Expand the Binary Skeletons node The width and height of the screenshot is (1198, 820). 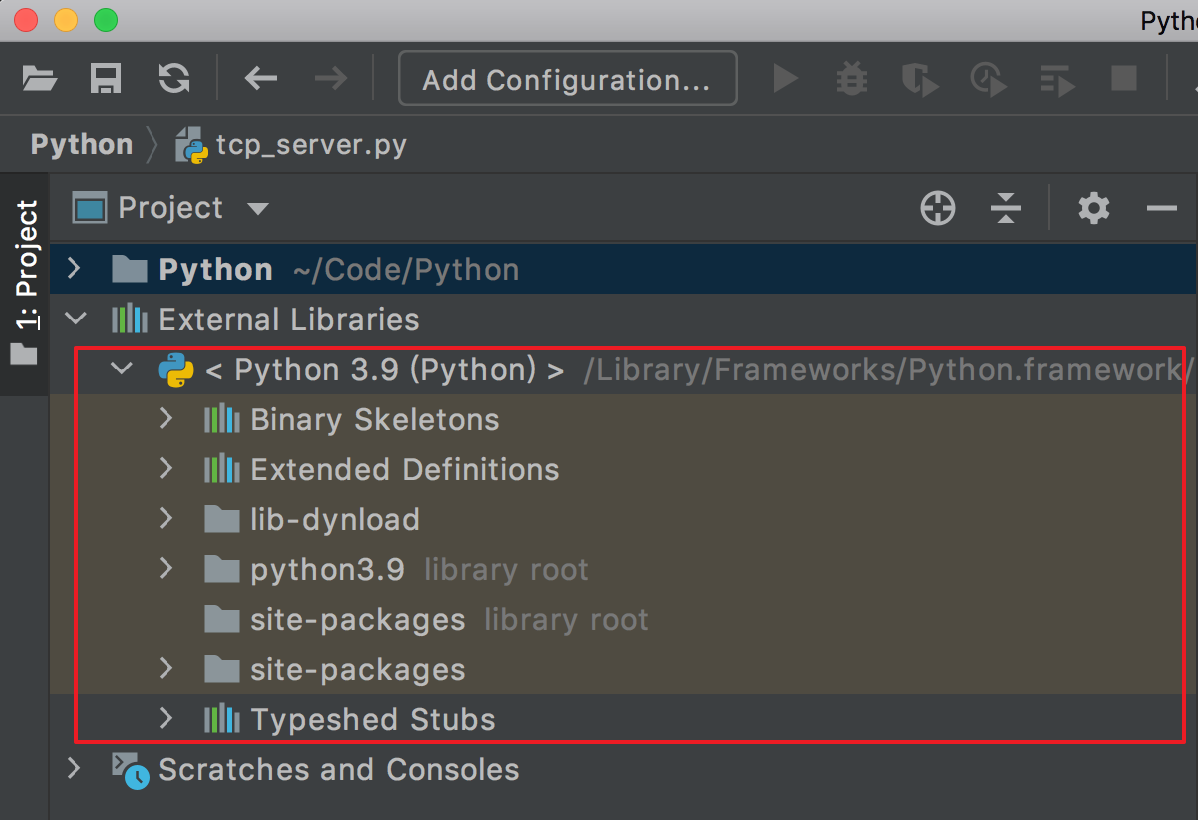(x=166, y=419)
